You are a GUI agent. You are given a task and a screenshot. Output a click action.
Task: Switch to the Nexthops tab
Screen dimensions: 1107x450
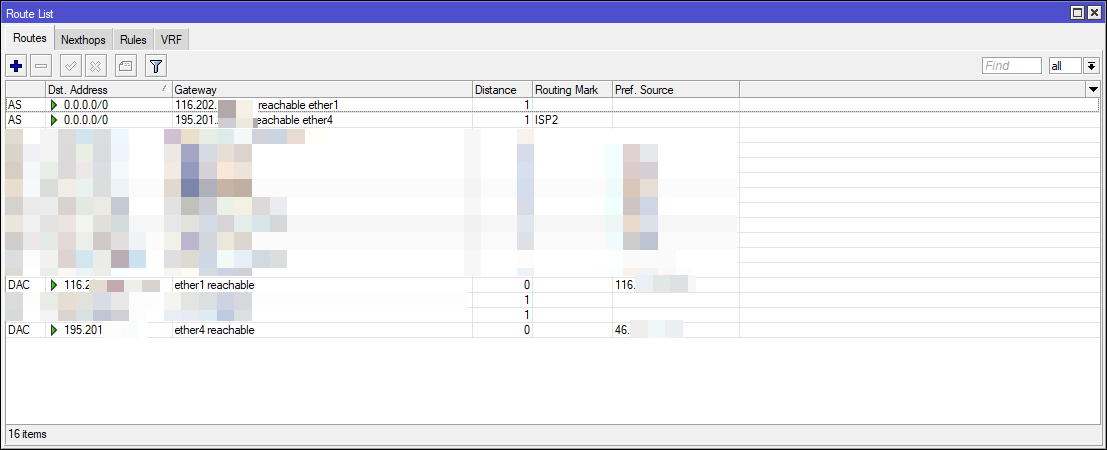pos(83,40)
